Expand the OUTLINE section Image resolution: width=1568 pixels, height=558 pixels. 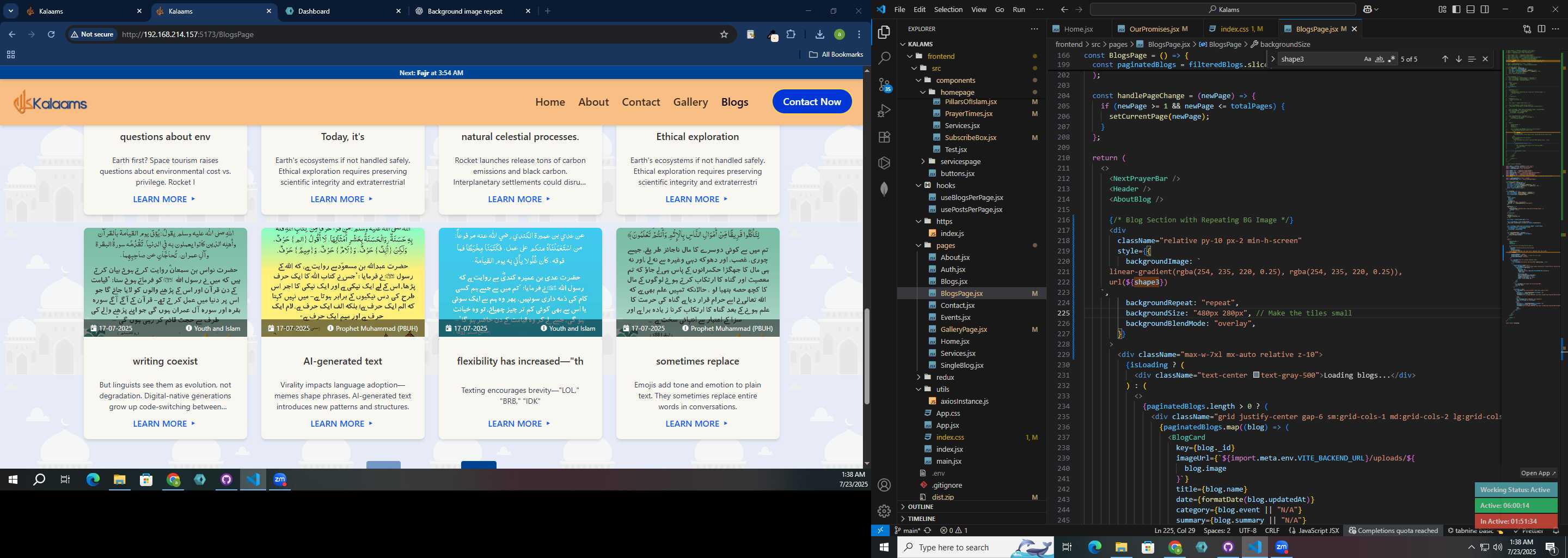[971, 507]
